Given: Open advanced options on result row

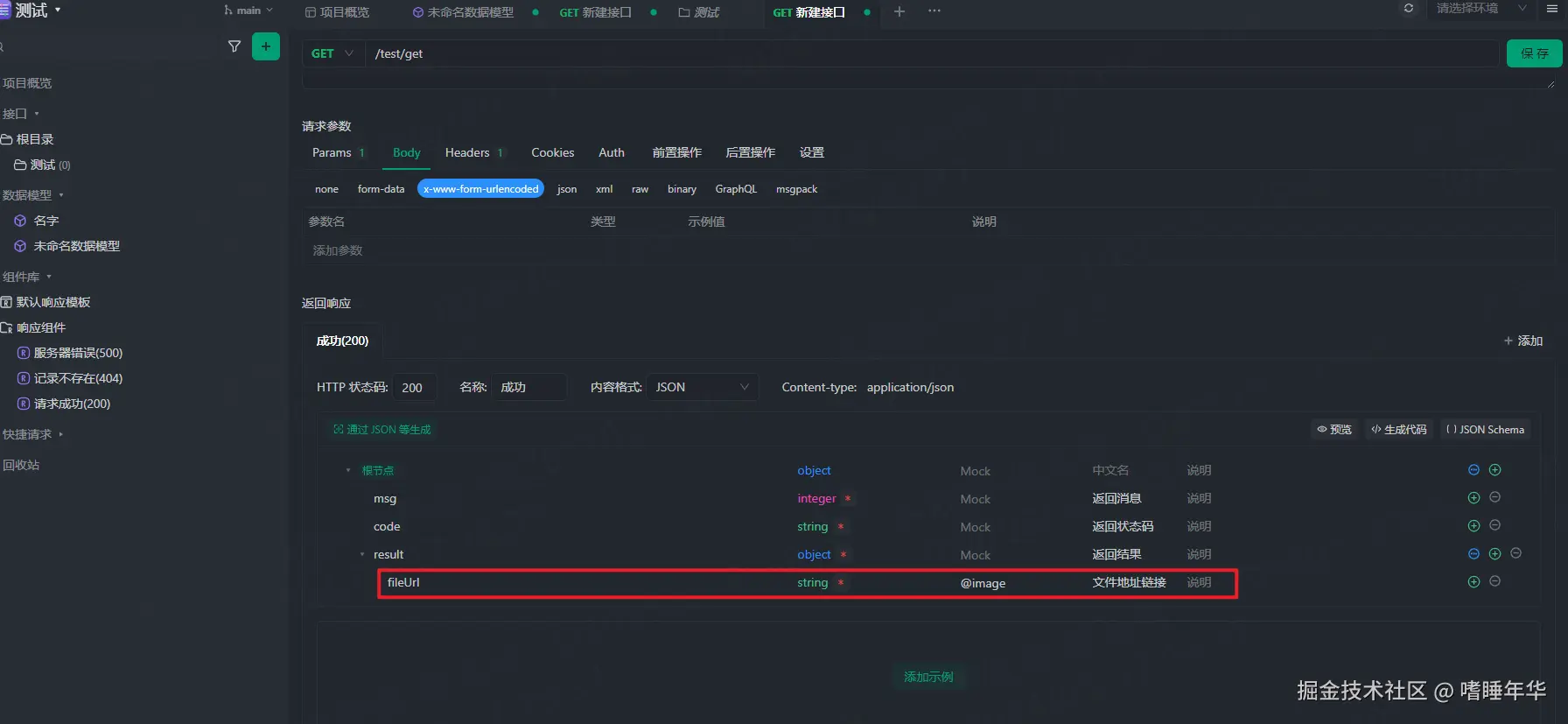Looking at the screenshot, I should coord(1473,554).
